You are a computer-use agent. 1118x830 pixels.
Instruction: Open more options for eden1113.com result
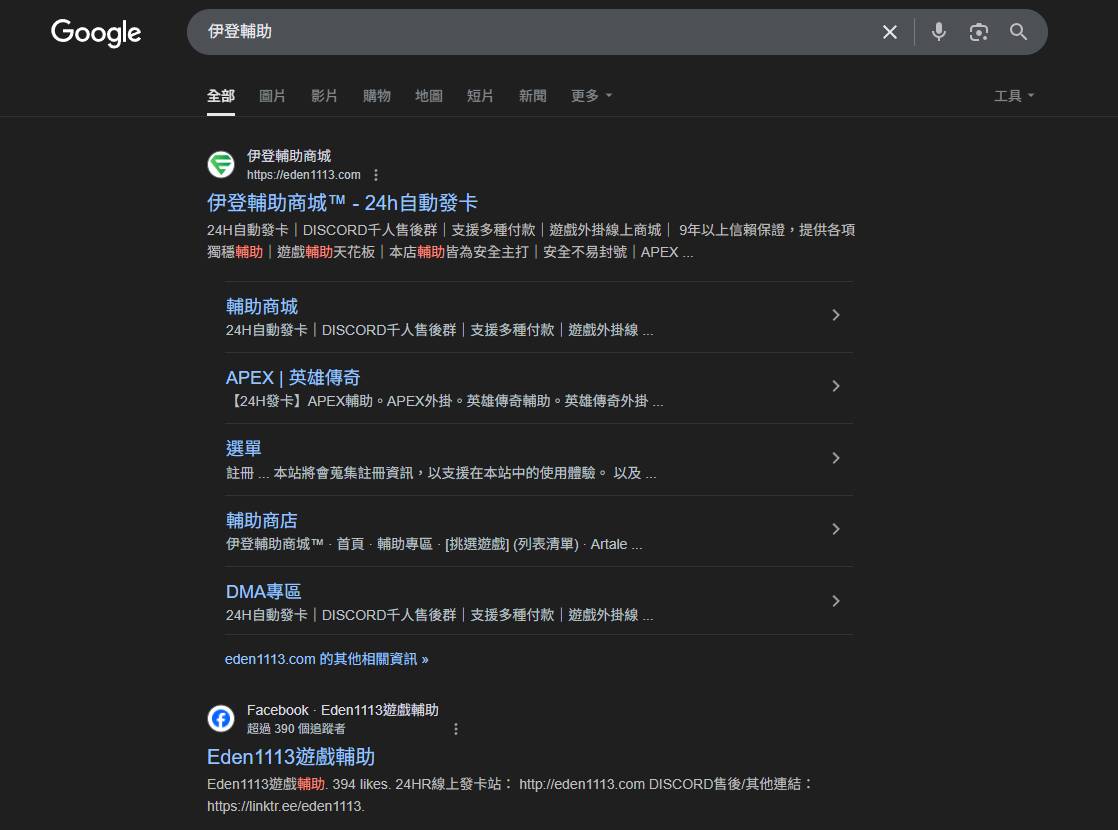(376, 175)
